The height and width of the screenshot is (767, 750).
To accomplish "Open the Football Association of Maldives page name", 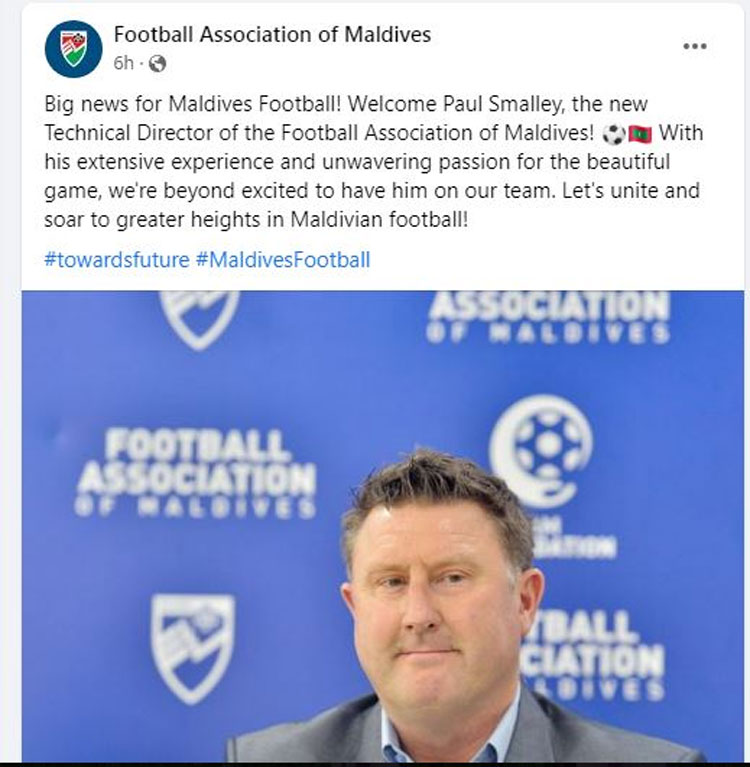I will point(272,34).
